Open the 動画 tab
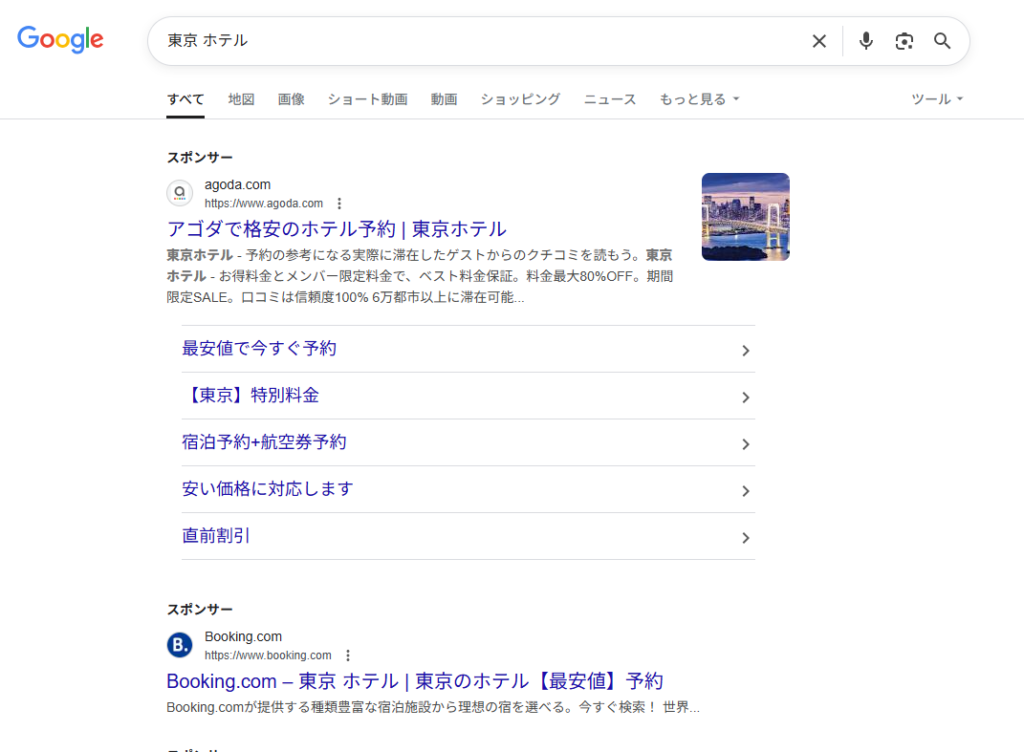Viewport: 1024px width, 752px height. (x=444, y=99)
